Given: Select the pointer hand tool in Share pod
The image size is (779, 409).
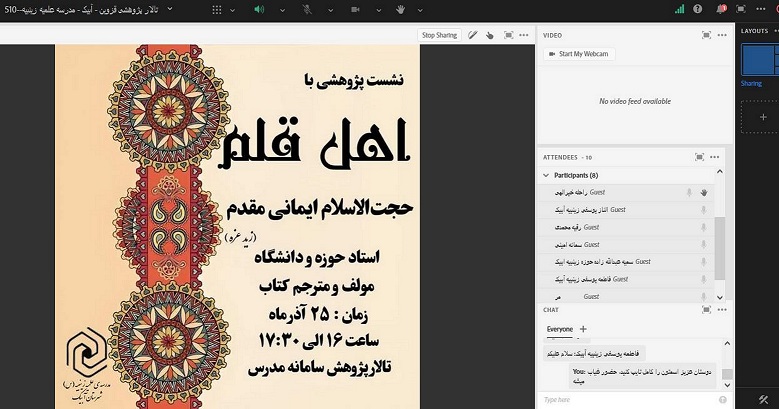Looking at the screenshot, I should point(490,35).
